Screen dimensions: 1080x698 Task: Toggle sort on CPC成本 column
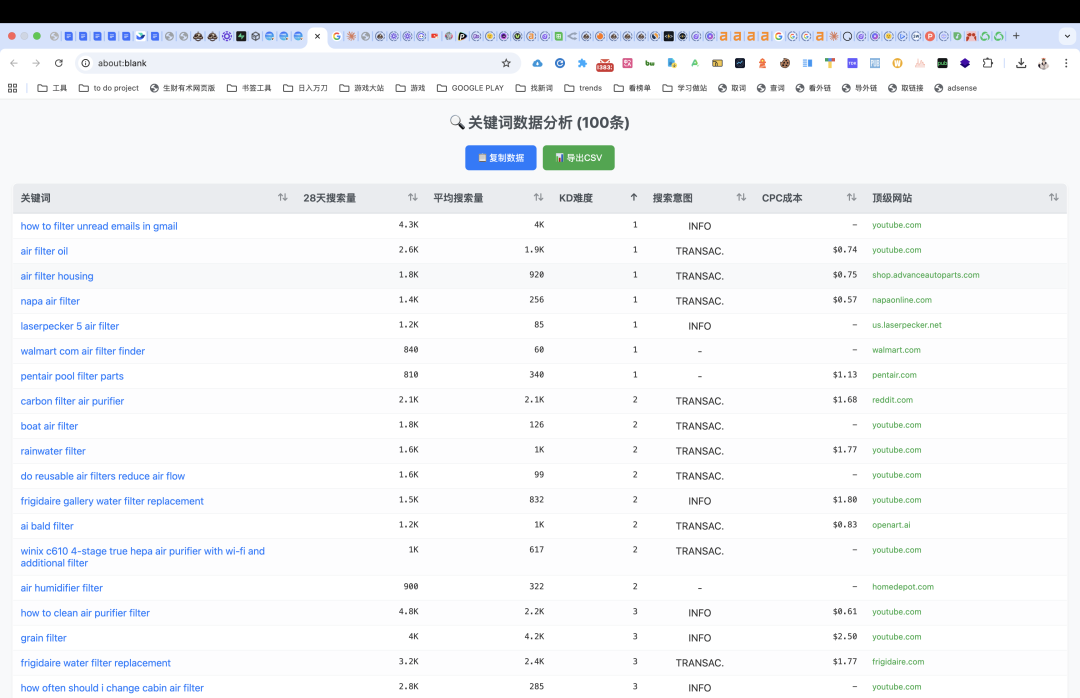(851, 198)
